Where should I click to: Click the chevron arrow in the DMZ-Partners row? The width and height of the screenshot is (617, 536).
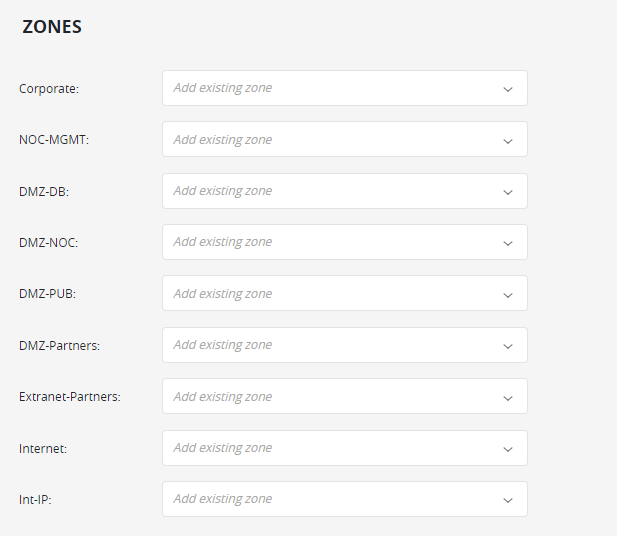tap(507, 346)
